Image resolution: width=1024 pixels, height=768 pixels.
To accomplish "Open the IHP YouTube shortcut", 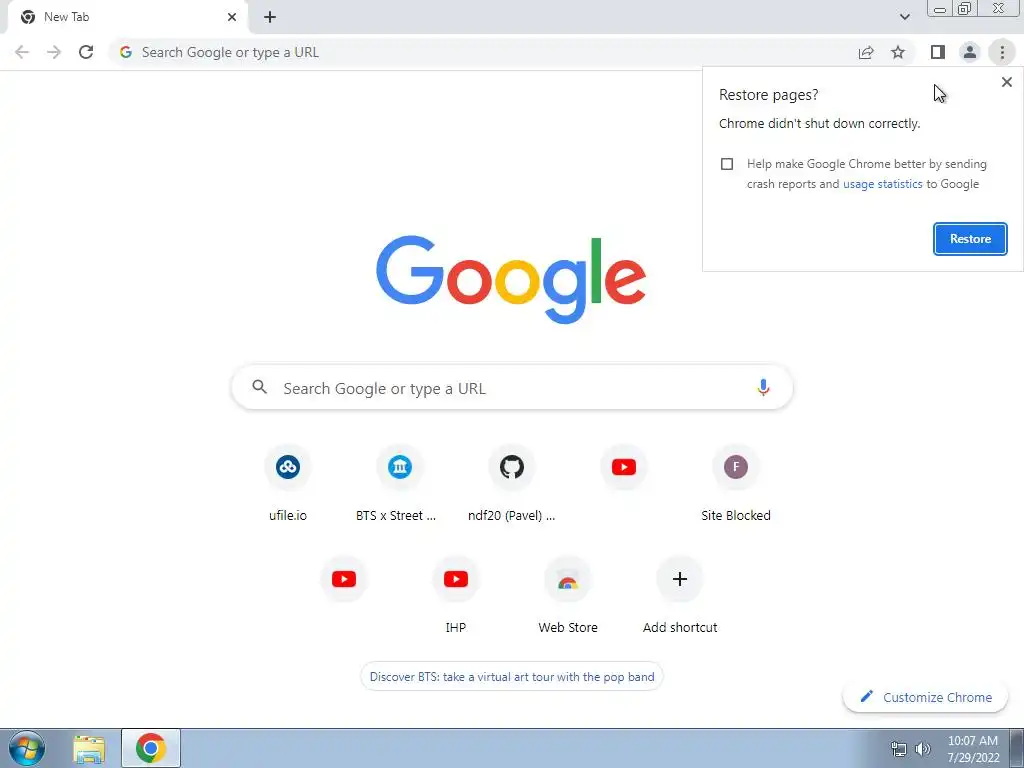I will point(456,596).
